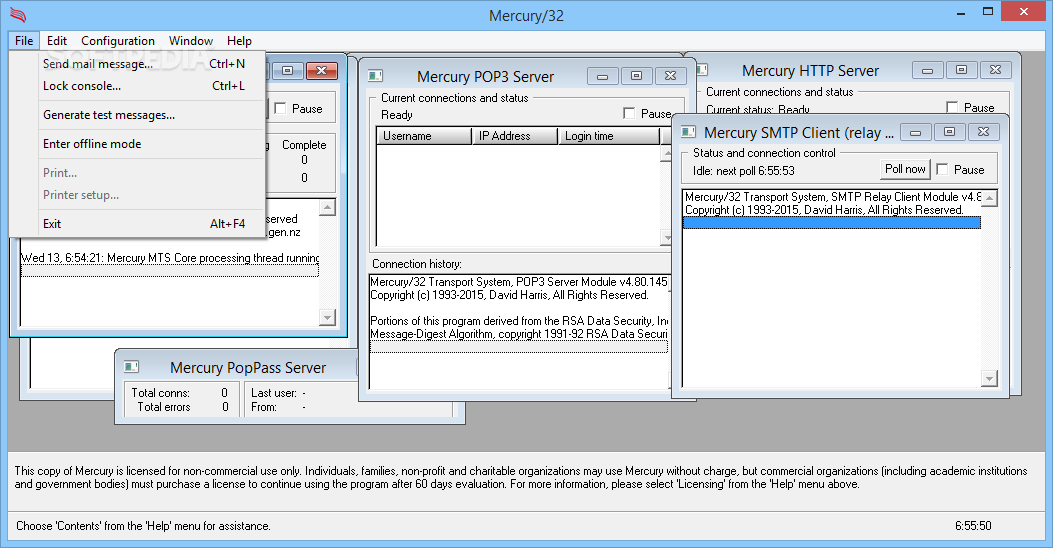This screenshot has height=548, width=1053.
Task: Select highlighted blue row in SMTP Client log
Action: 831,222
